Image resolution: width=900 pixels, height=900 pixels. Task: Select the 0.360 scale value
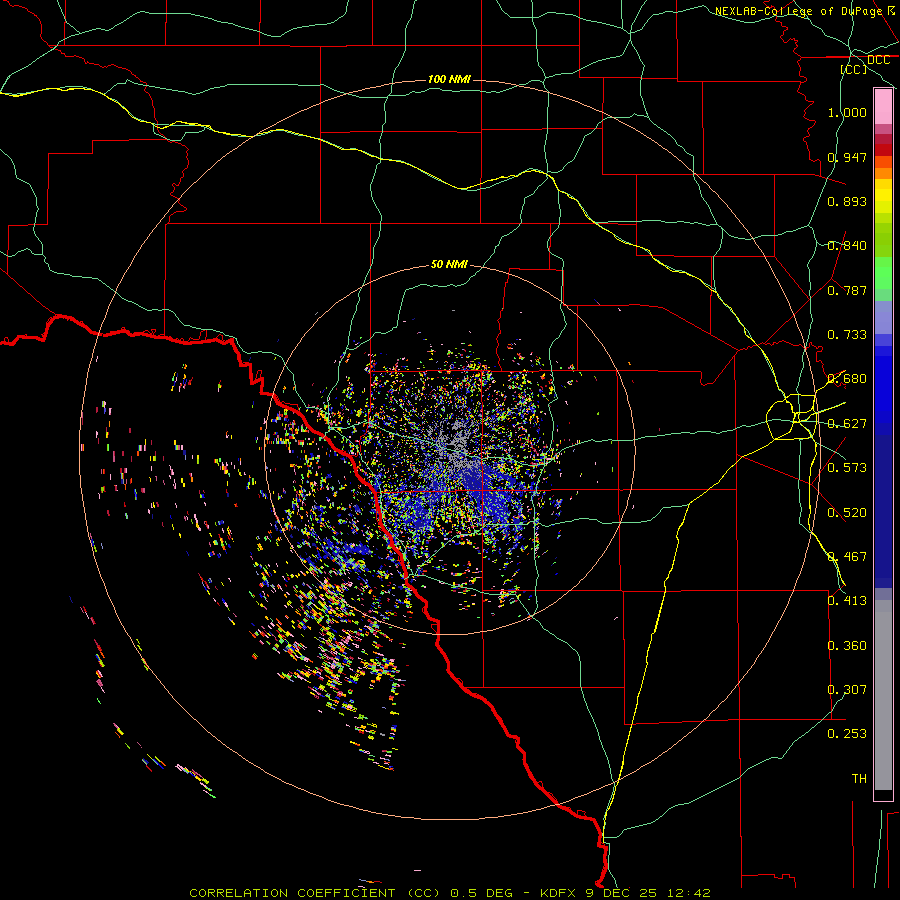847,646
